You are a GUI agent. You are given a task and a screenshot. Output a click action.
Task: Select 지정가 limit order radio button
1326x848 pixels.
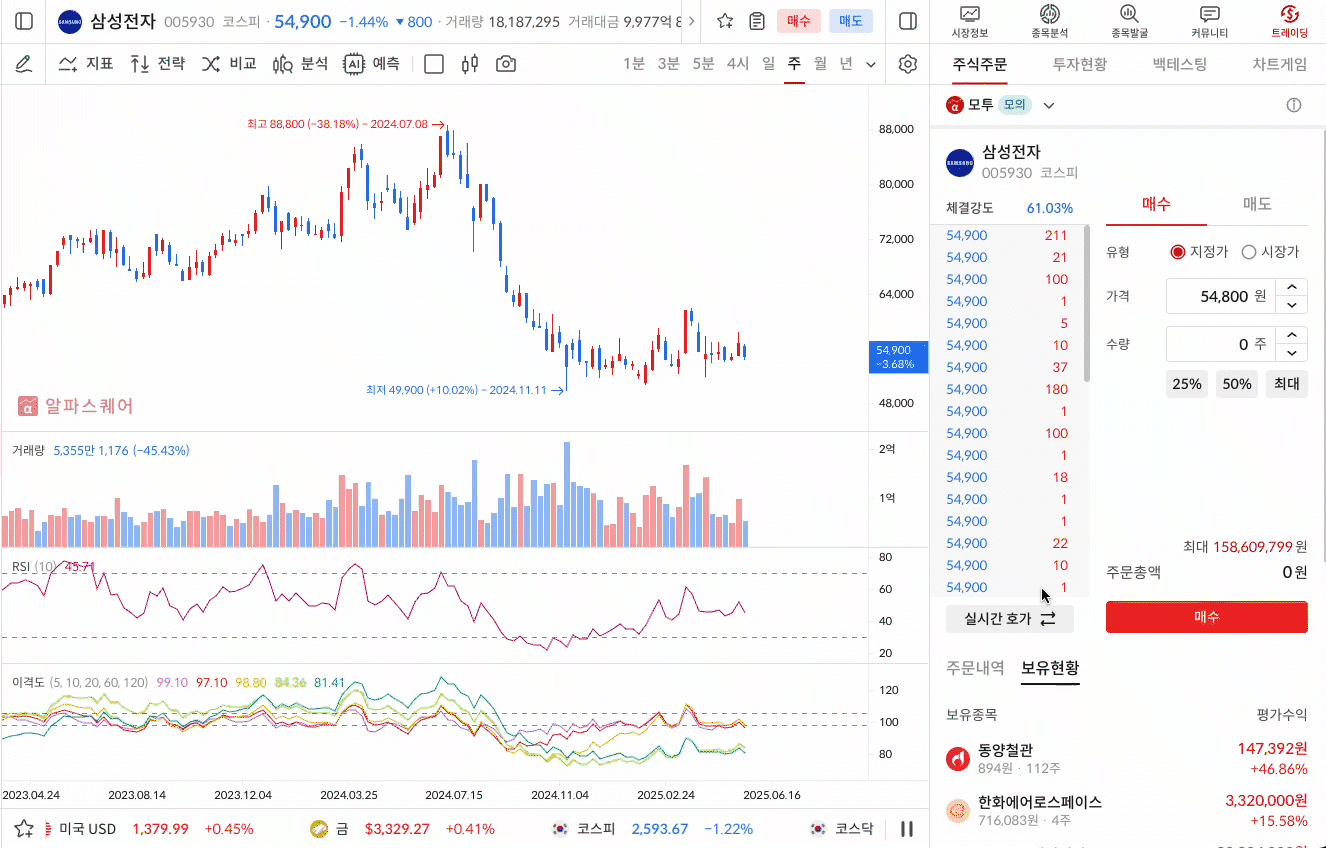click(1178, 252)
